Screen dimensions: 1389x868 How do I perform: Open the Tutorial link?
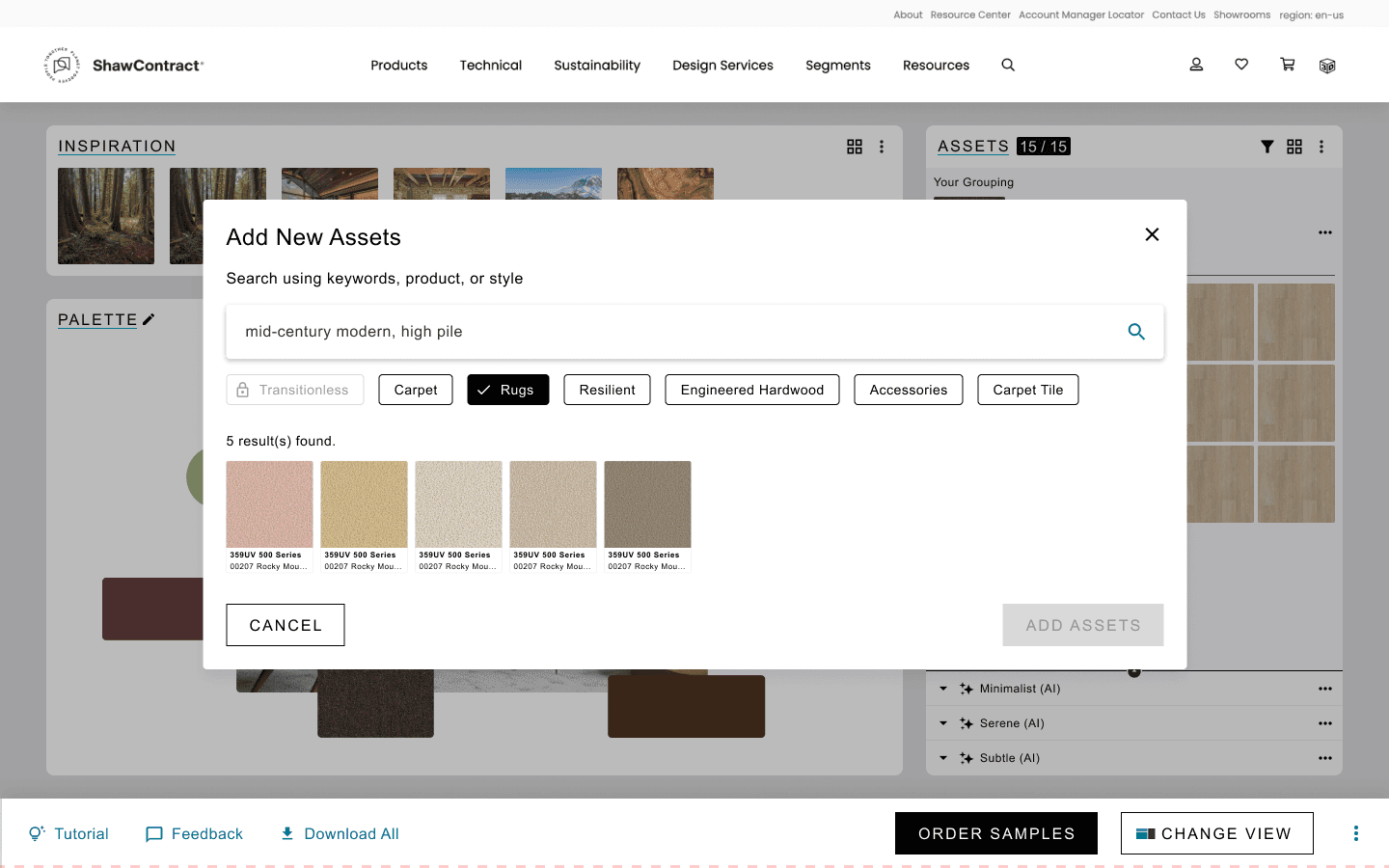[x=68, y=833]
